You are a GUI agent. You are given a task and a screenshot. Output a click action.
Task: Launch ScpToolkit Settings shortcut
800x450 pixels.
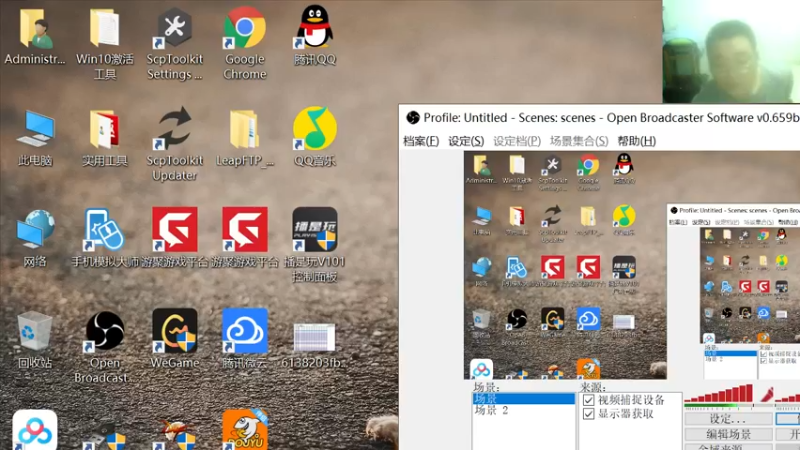click(x=174, y=43)
